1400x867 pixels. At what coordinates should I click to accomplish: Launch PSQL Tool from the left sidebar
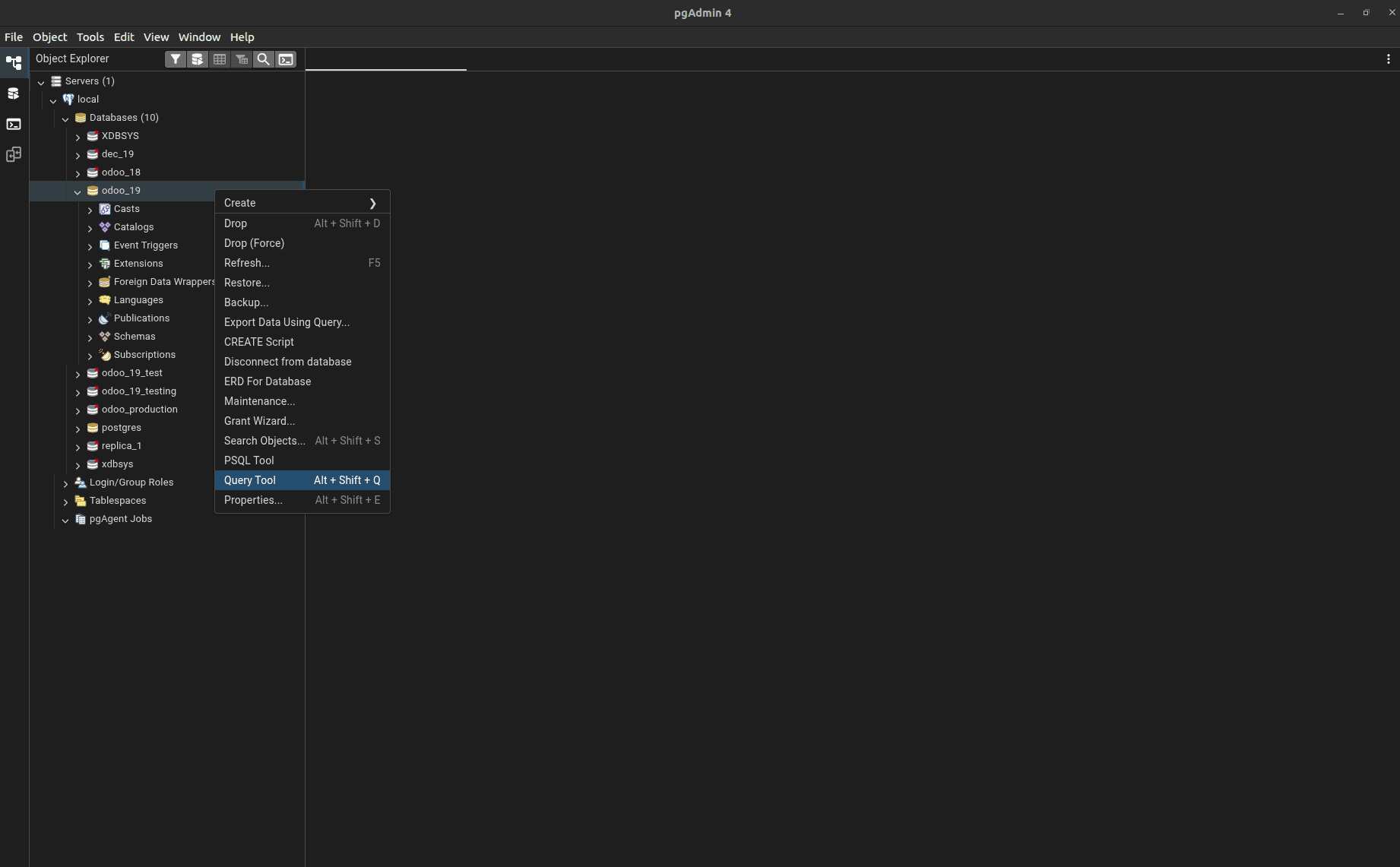(14, 124)
